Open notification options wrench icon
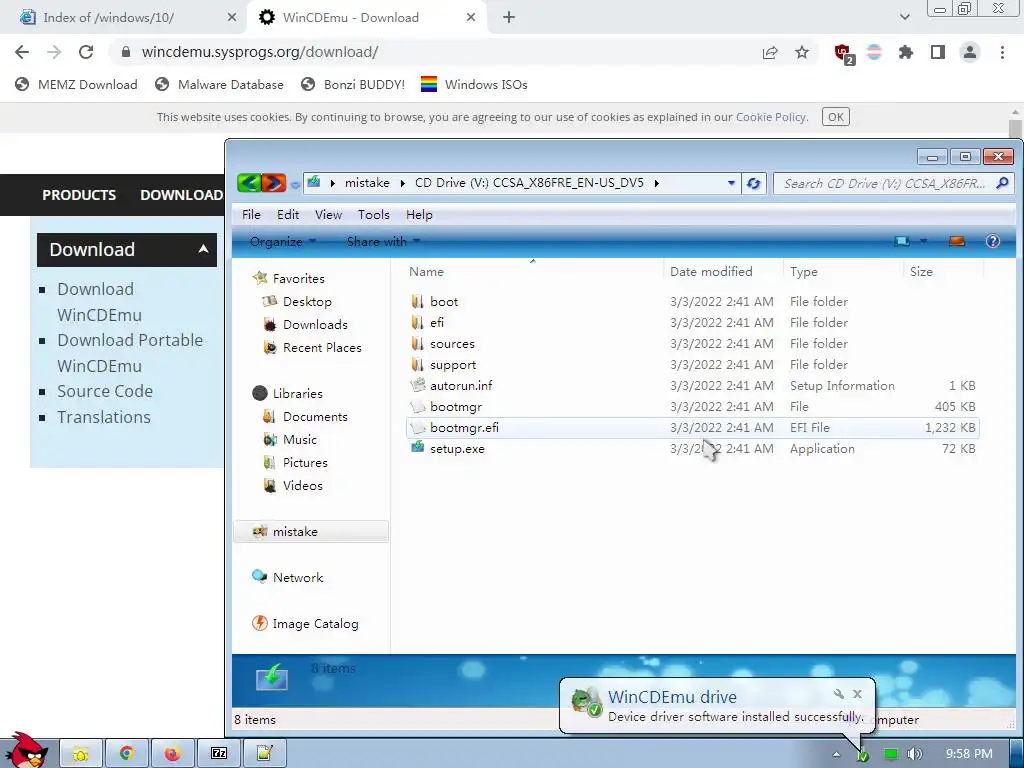The image size is (1024, 768). (839, 694)
